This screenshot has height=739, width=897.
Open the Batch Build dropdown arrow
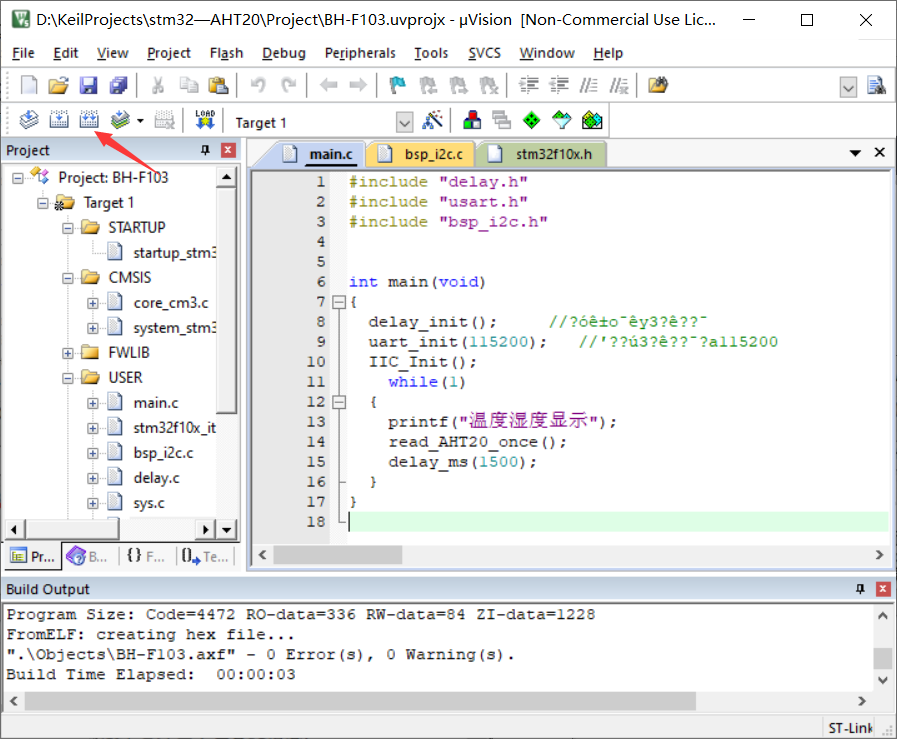tap(140, 121)
